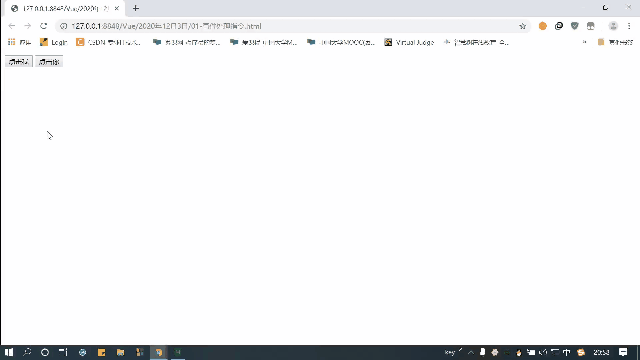Image resolution: width=640 pixels, height=360 pixels.
Task: Open the Login bookmark
Action: click(53, 42)
